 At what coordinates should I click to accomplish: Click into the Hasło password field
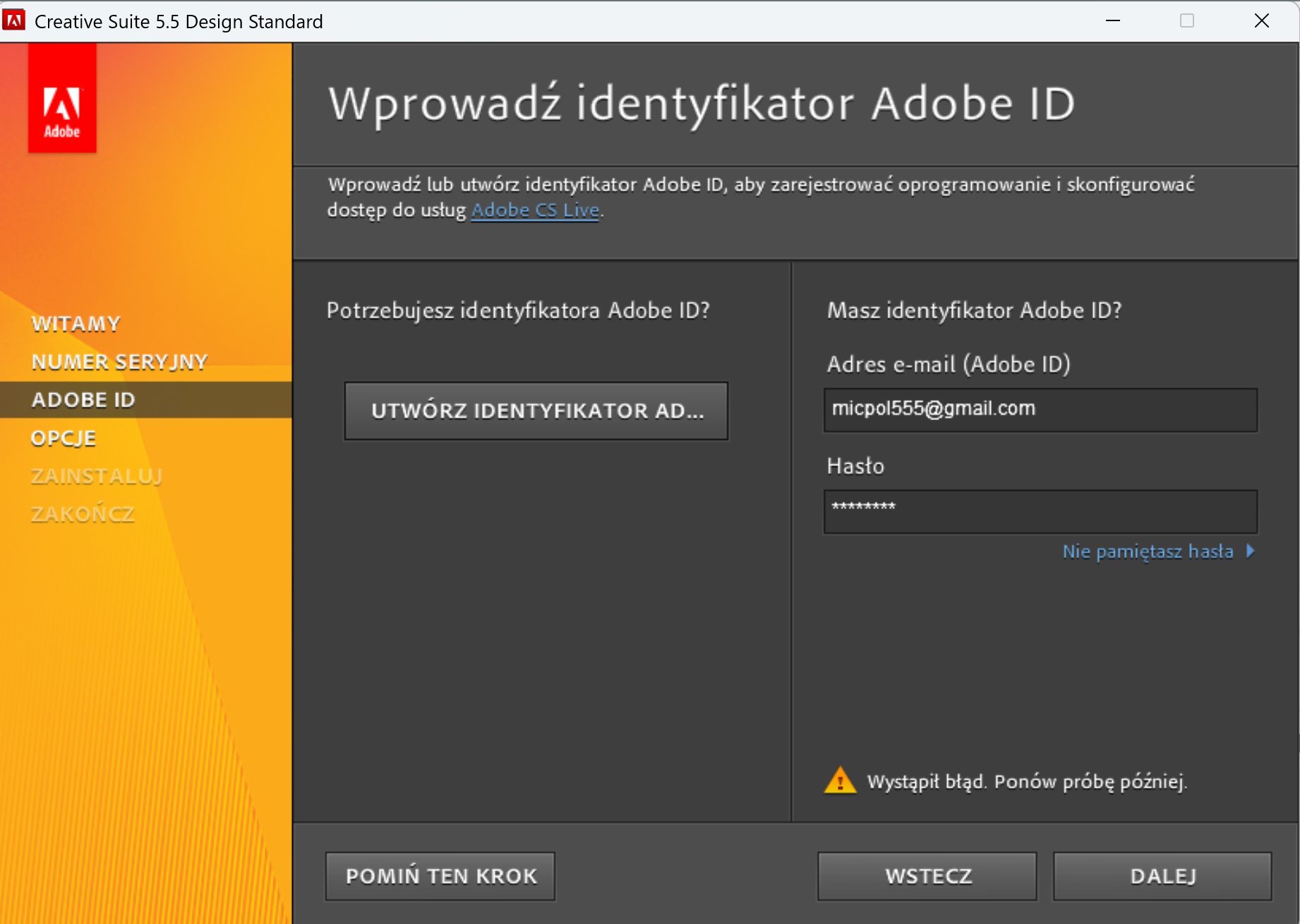point(1040,511)
